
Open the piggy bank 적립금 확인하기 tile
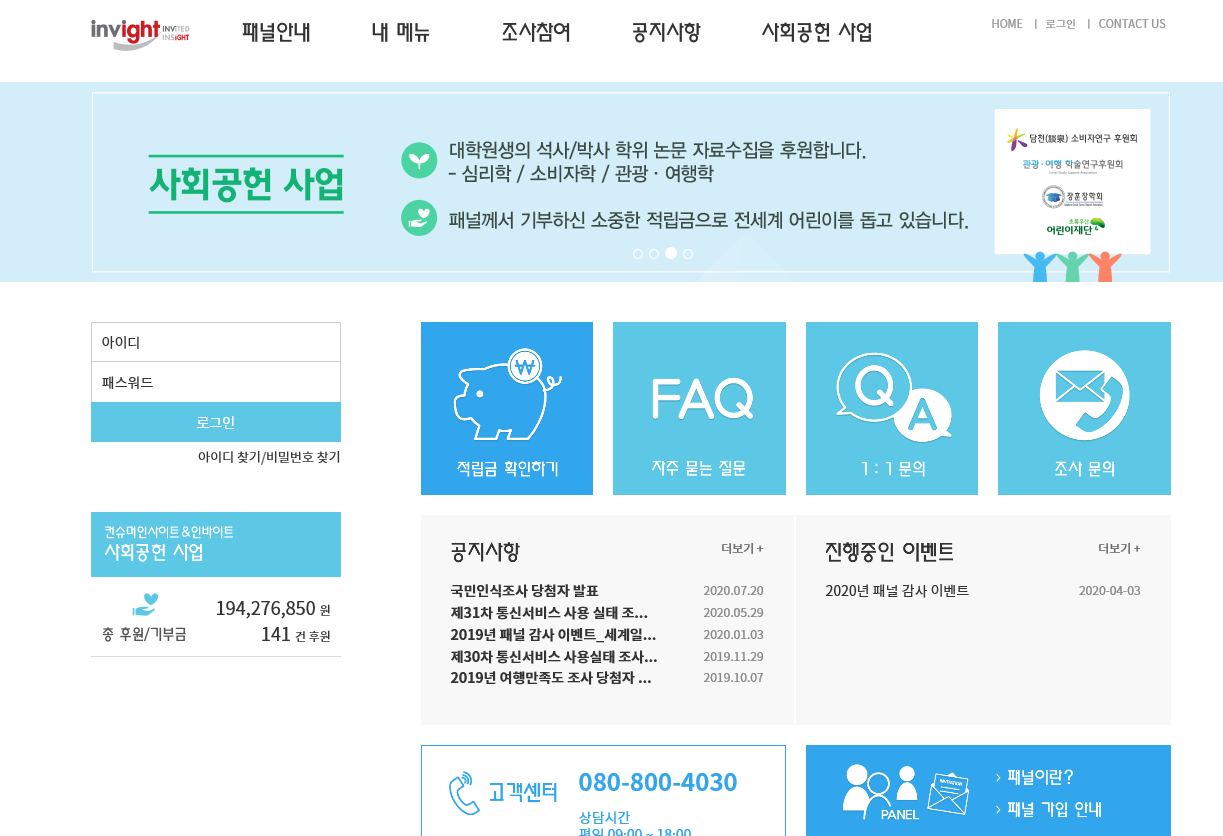point(507,408)
